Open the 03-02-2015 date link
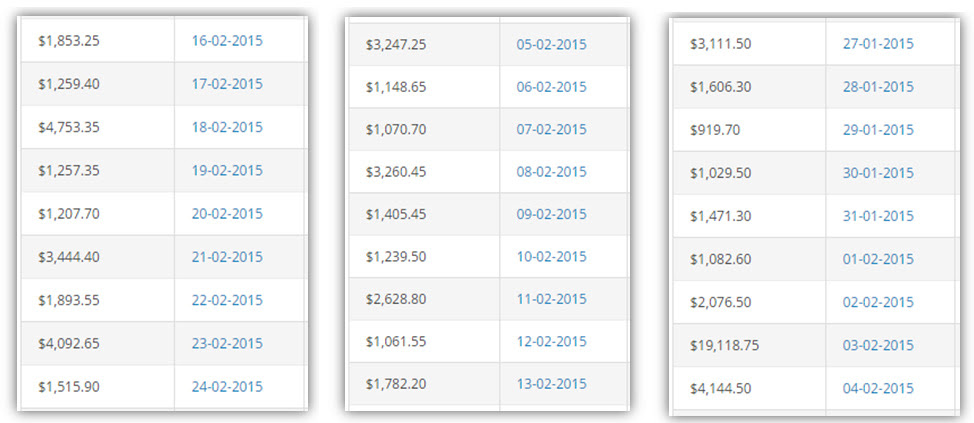The image size is (974, 423). click(x=878, y=345)
